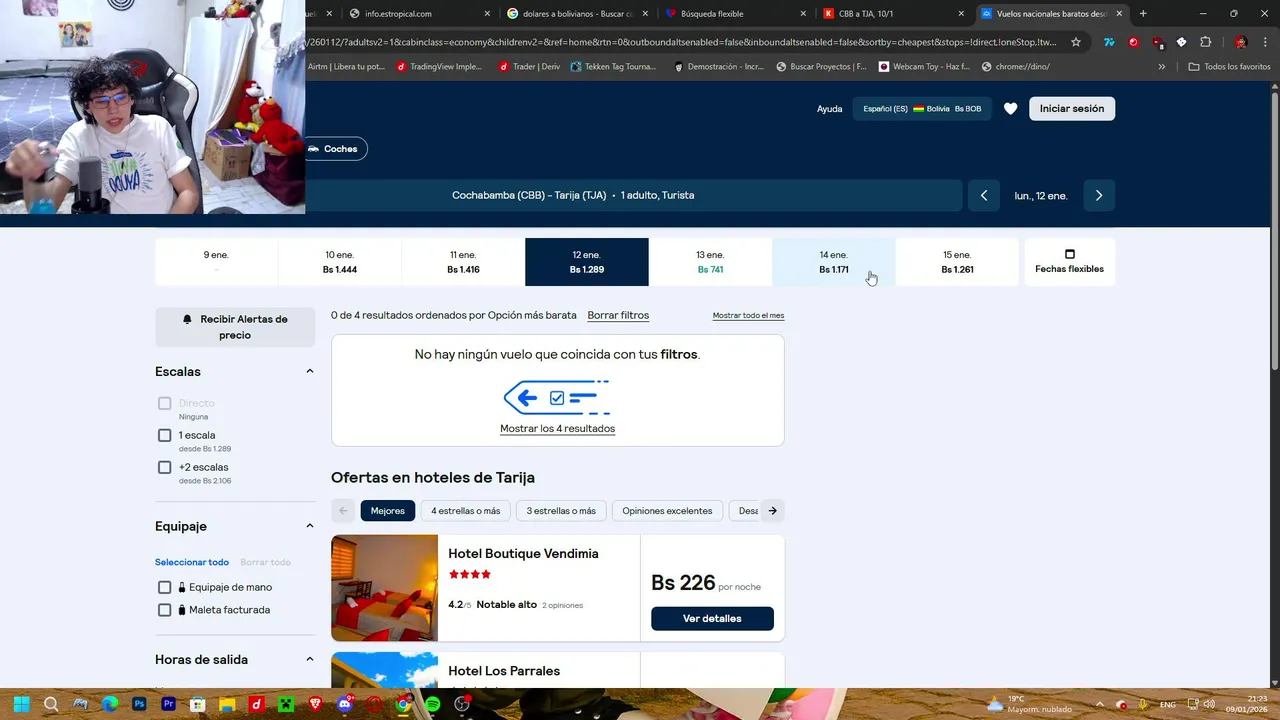1280x720 pixels.
Task: Select the Mejores hotel filter chip
Action: tap(388, 511)
